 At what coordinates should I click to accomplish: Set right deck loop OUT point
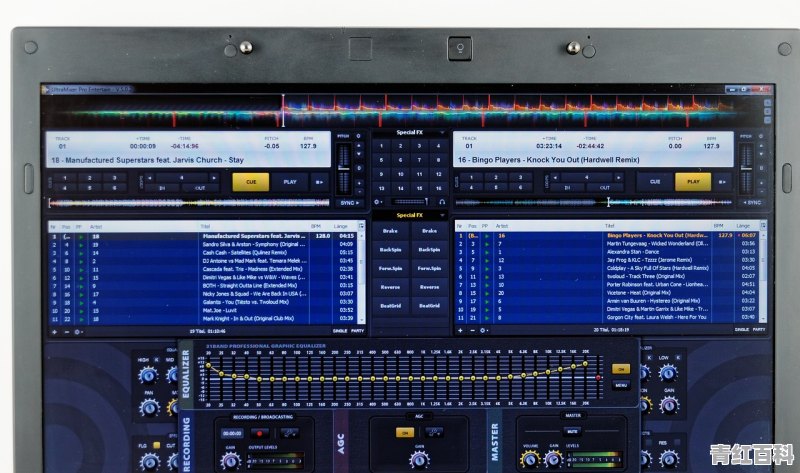pos(605,188)
